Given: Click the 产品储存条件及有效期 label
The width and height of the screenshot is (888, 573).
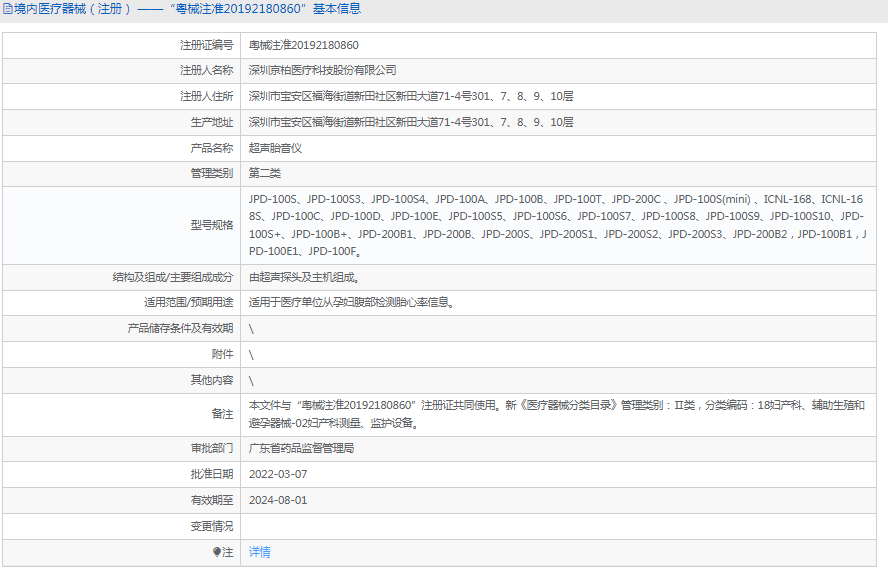Looking at the screenshot, I should click(x=180, y=328).
